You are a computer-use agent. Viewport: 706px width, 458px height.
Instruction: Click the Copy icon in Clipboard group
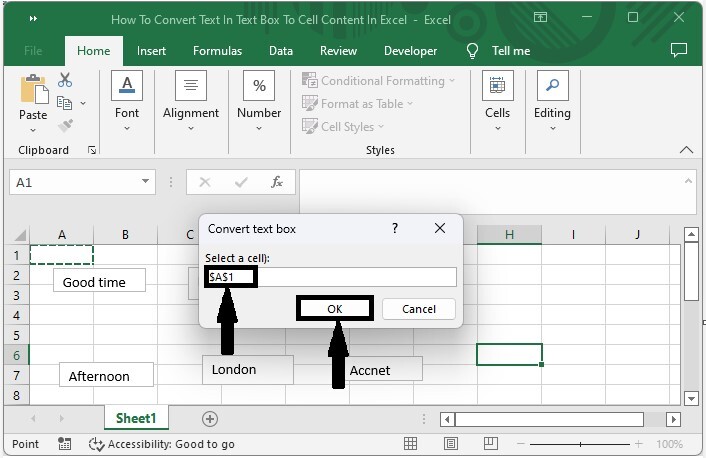point(65,103)
